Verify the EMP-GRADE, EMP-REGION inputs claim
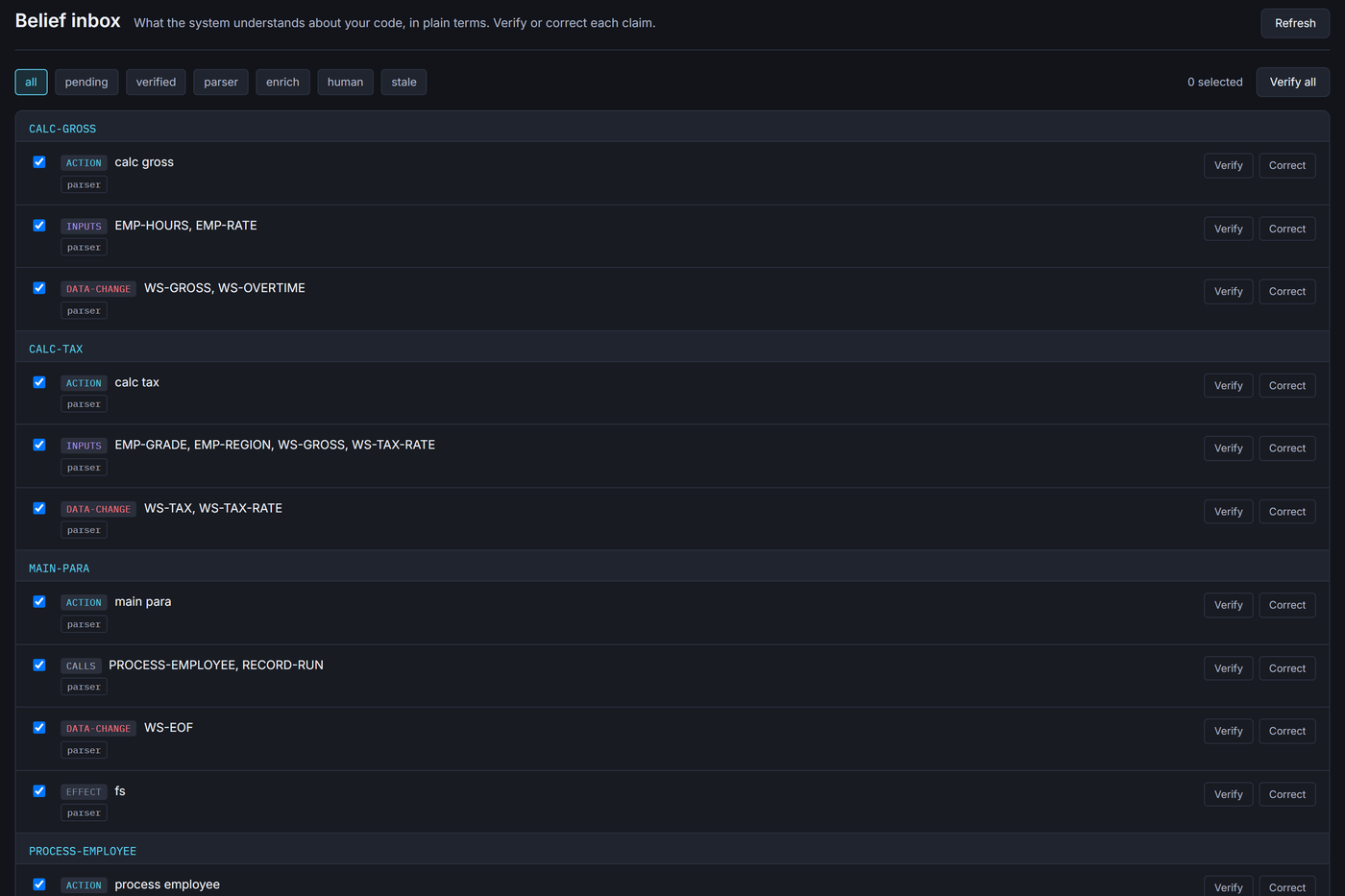The width and height of the screenshot is (1345, 896). pos(1228,448)
